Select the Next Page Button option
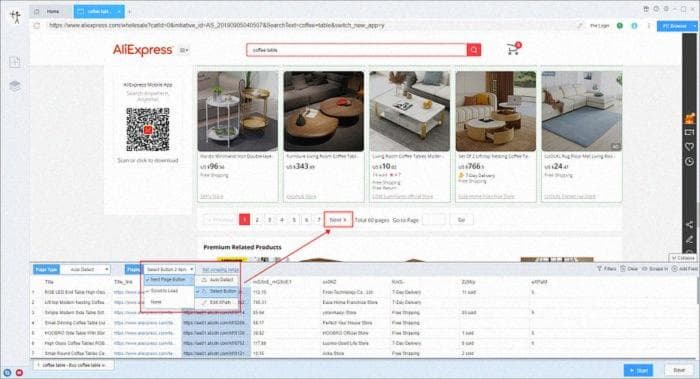Viewport: 700px width, 379px height. (168, 279)
